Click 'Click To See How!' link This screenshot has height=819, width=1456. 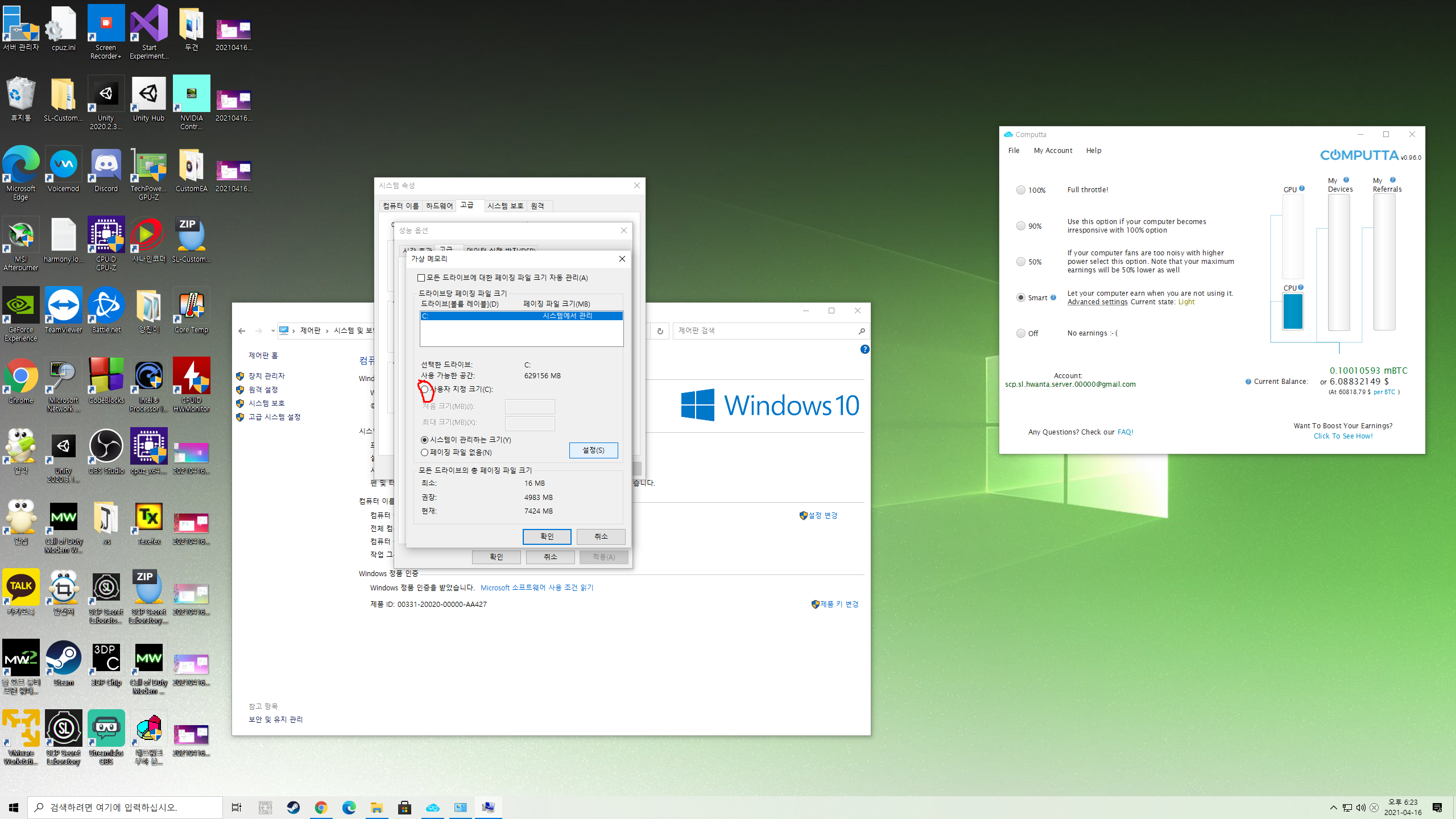[1343, 436]
